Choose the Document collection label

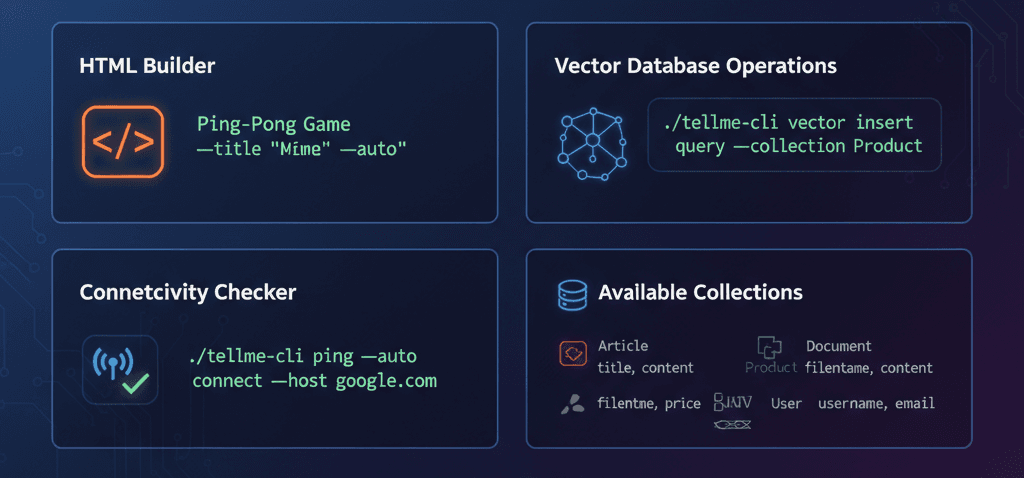[839, 346]
